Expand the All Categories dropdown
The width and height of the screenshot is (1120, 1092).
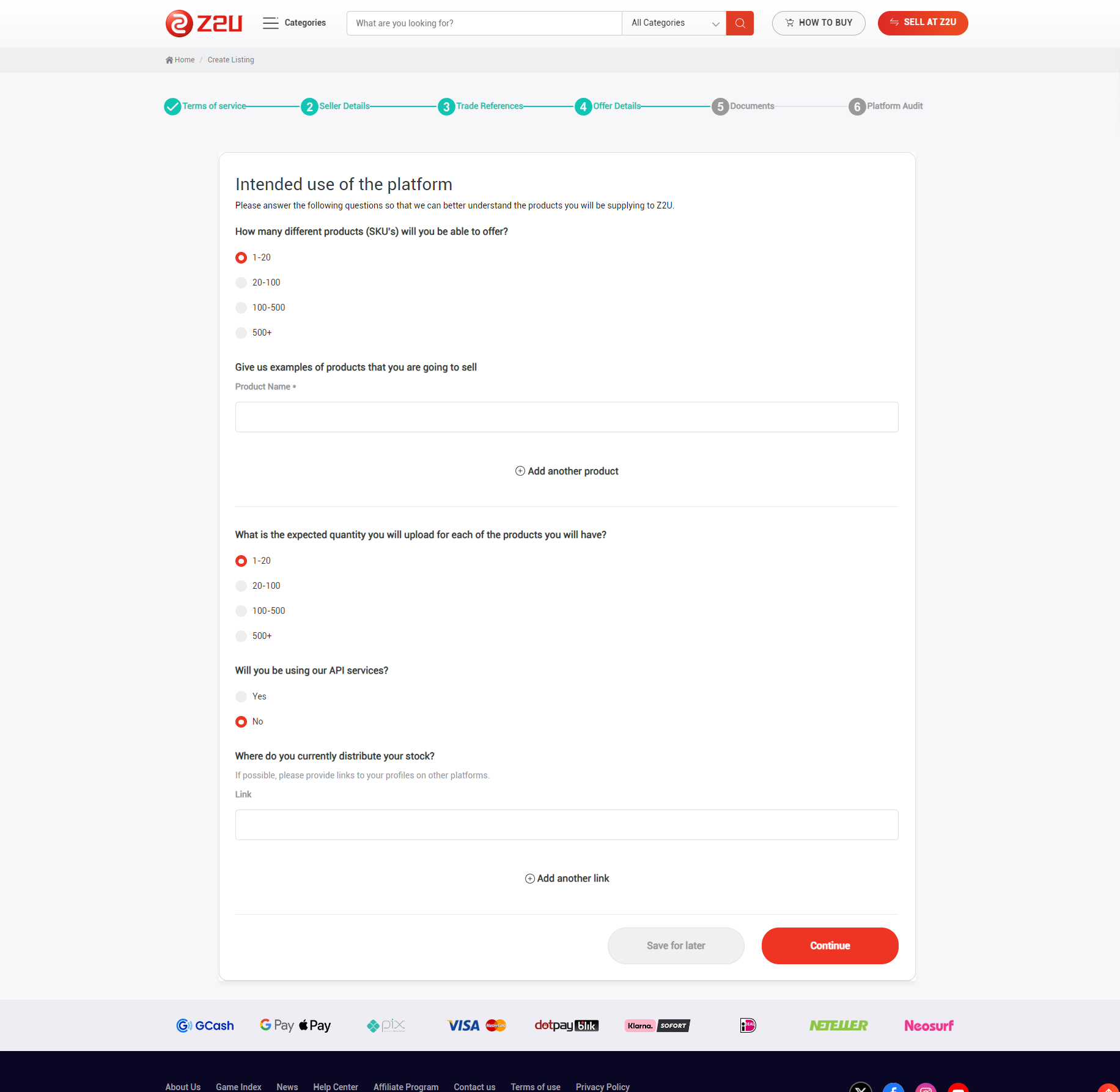[x=674, y=23]
